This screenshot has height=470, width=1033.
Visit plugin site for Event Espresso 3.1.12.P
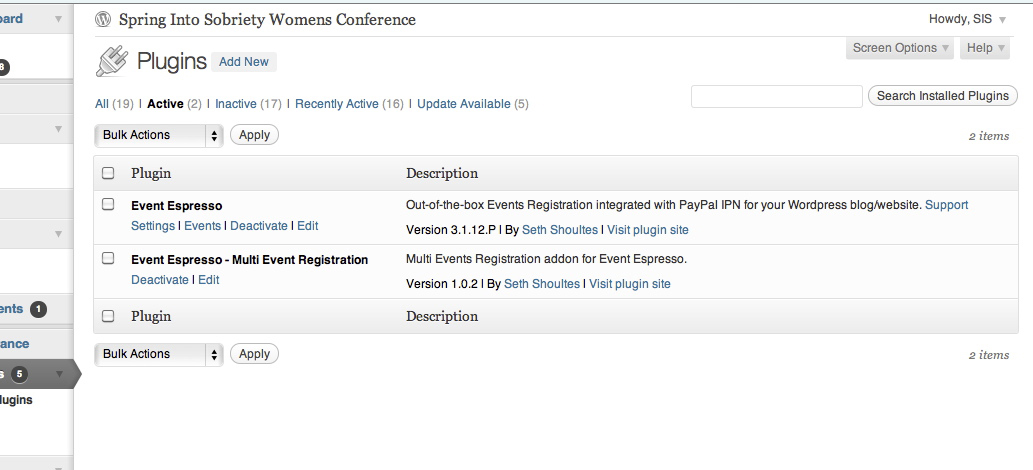tap(648, 230)
